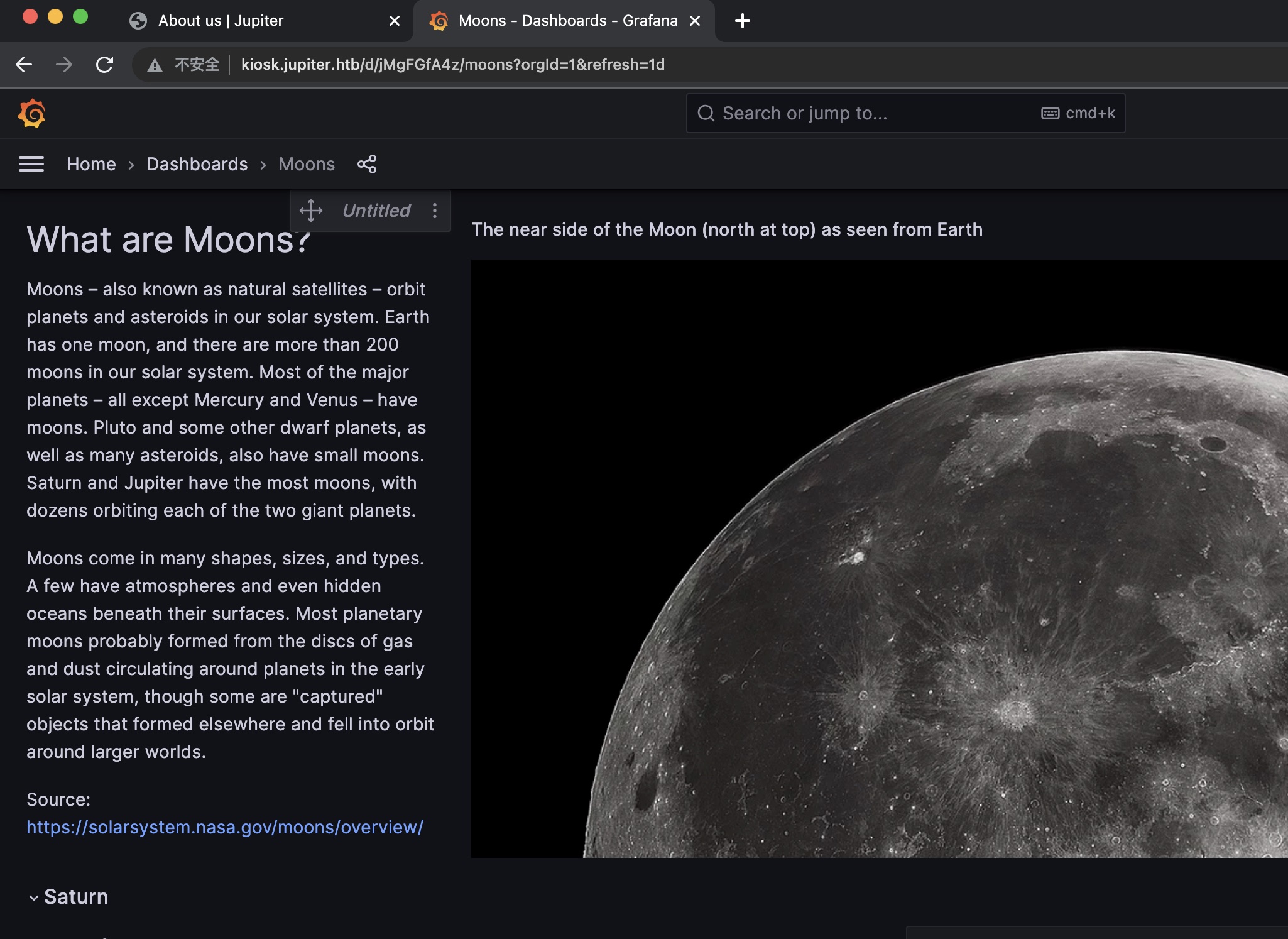
Task: Go to Home breadcrumb
Action: [91, 165]
